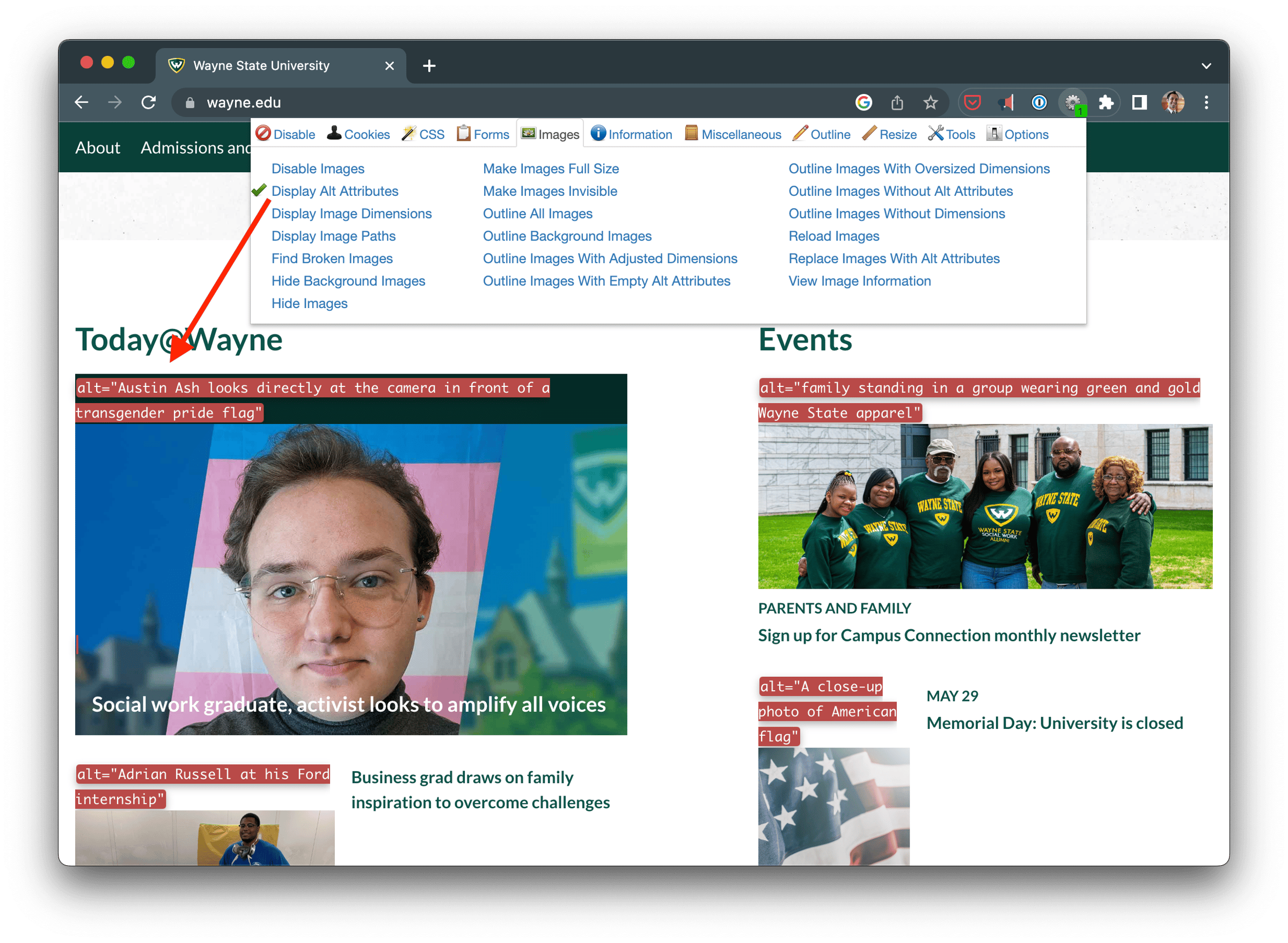Click the page reload icon

coord(149,102)
